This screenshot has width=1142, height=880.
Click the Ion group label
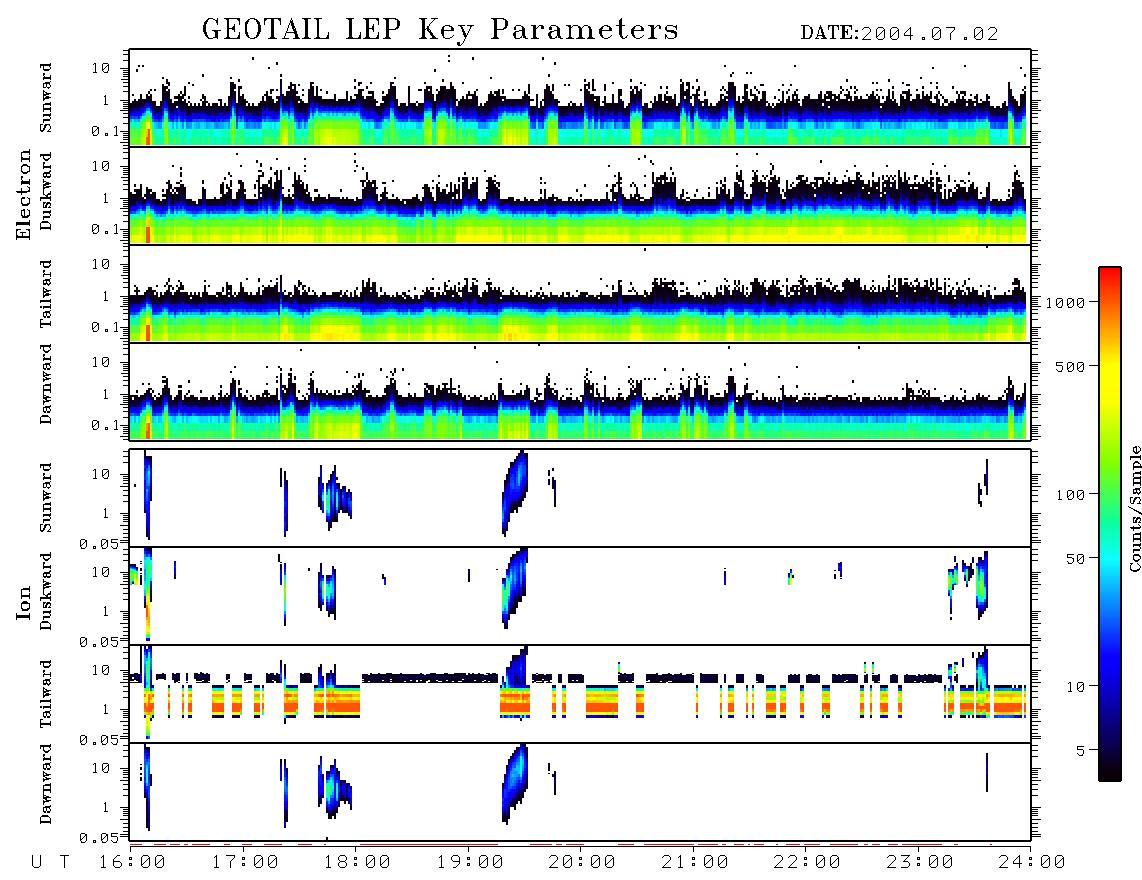[24, 602]
